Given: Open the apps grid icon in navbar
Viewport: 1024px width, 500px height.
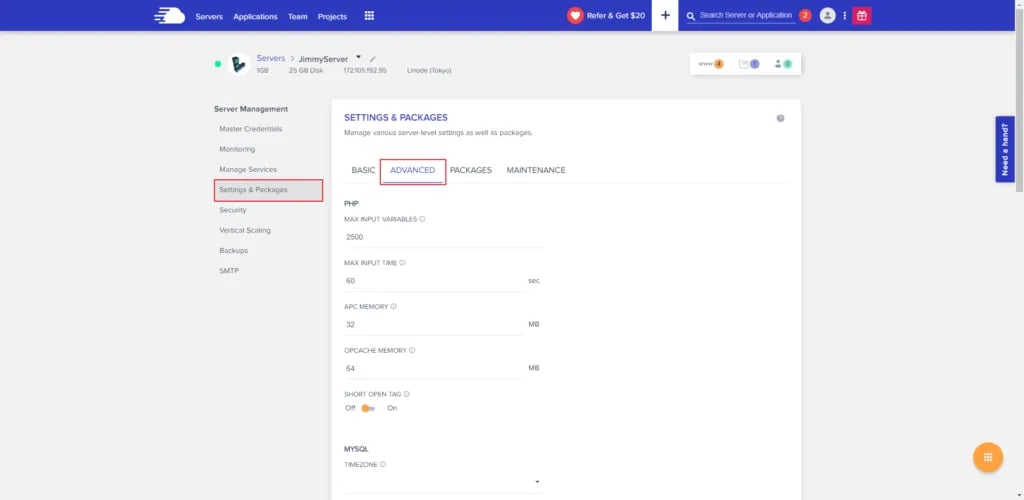Looking at the screenshot, I should [x=369, y=16].
